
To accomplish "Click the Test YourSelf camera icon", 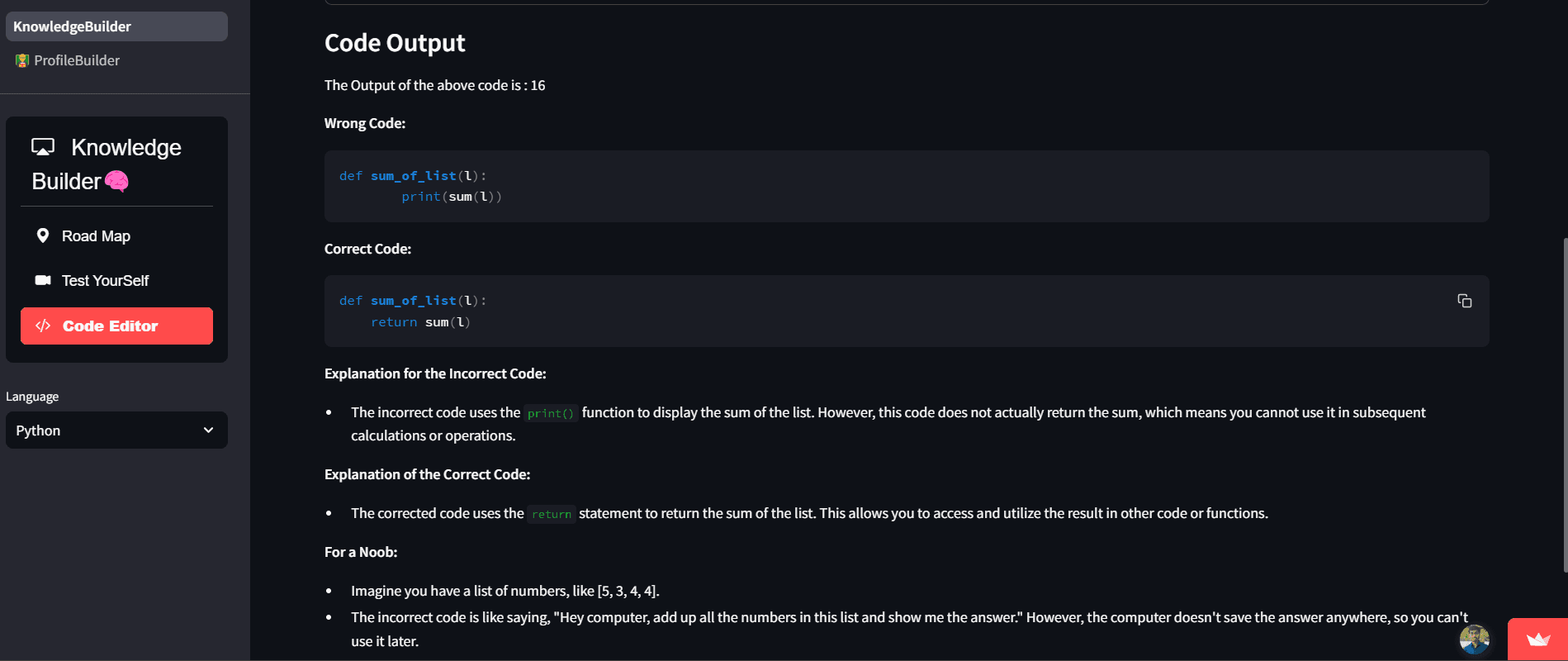I will [43, 280].
